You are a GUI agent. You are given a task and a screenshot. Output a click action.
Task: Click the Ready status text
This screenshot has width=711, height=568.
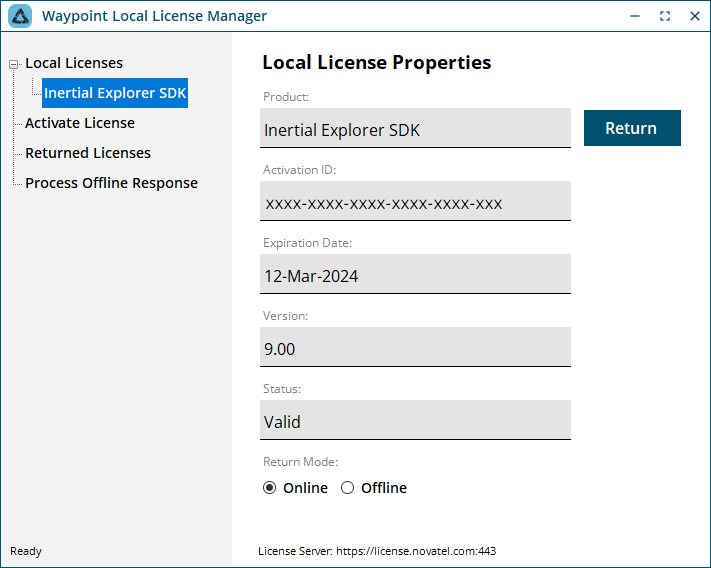tap(26, 551)
